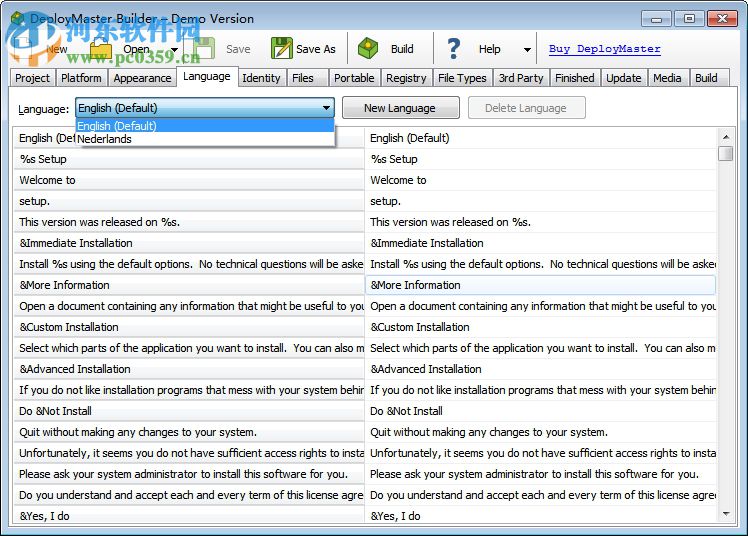Click the vertical scrollbar thumb
Image resolution: width=748 pixels, height=536 pixels.
click(726, 154)
